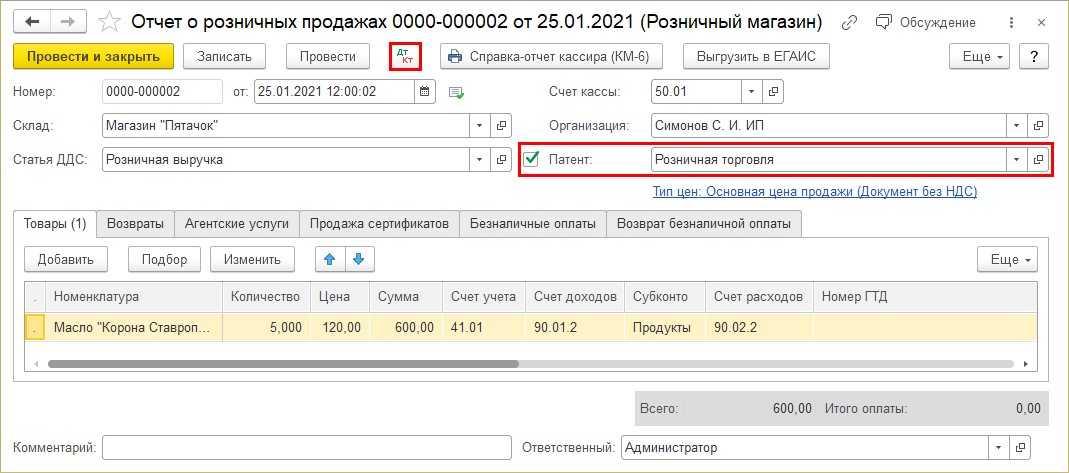
Task: Click the Номер ГТД column header
Action: [925, 297]
